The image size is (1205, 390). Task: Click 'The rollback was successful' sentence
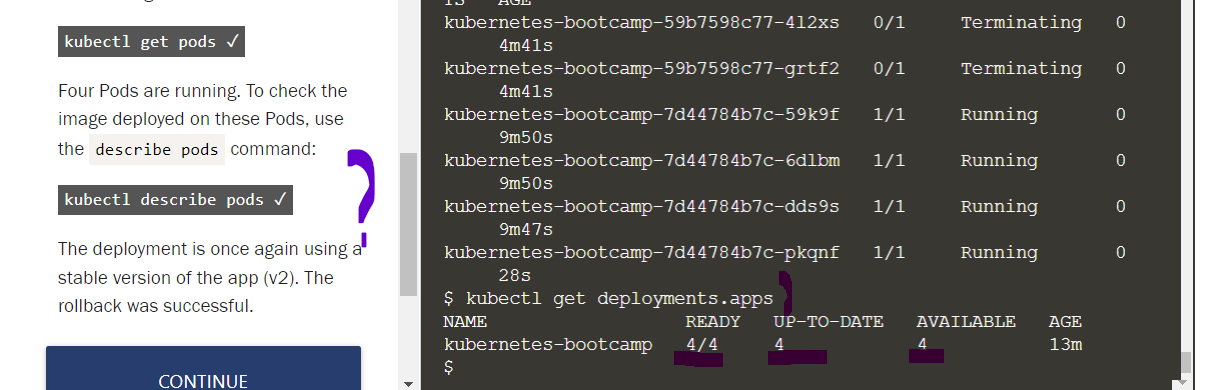click(x=196, y=291)
